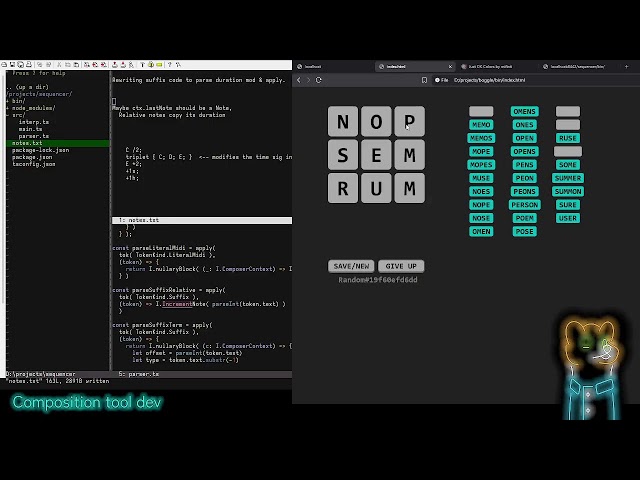Collapse the src/ folder in tree
Image resolution: width=640 pixels, height=480 pixels.
(x=16, y=115)
